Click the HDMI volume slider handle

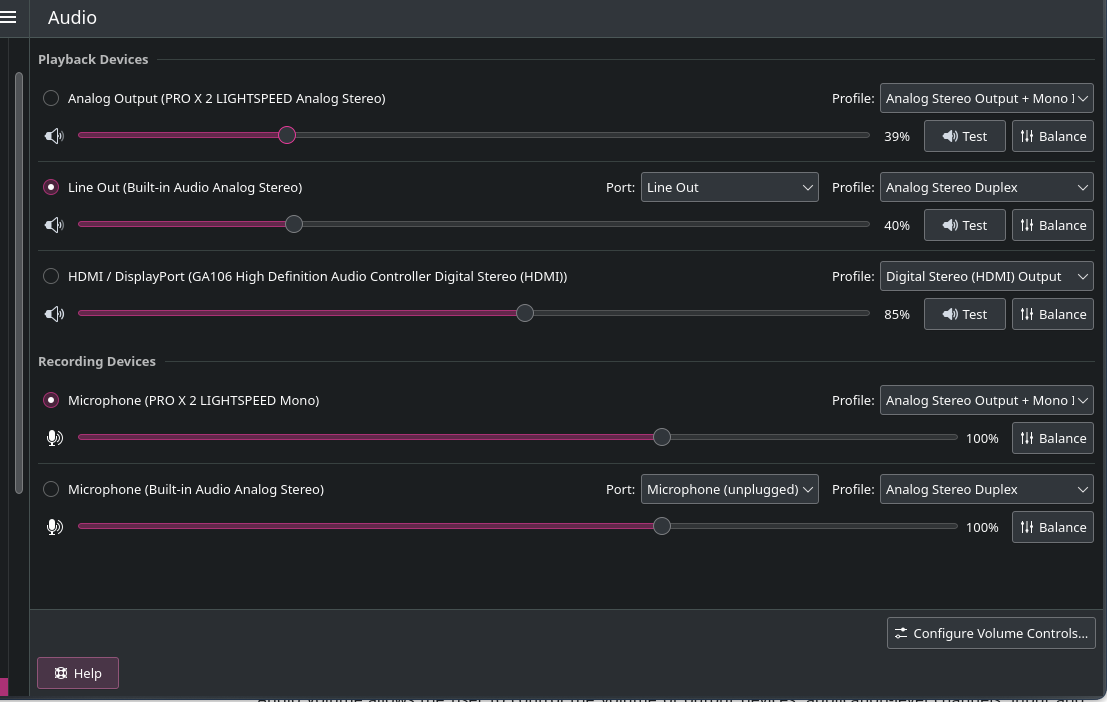coord(525,313)
